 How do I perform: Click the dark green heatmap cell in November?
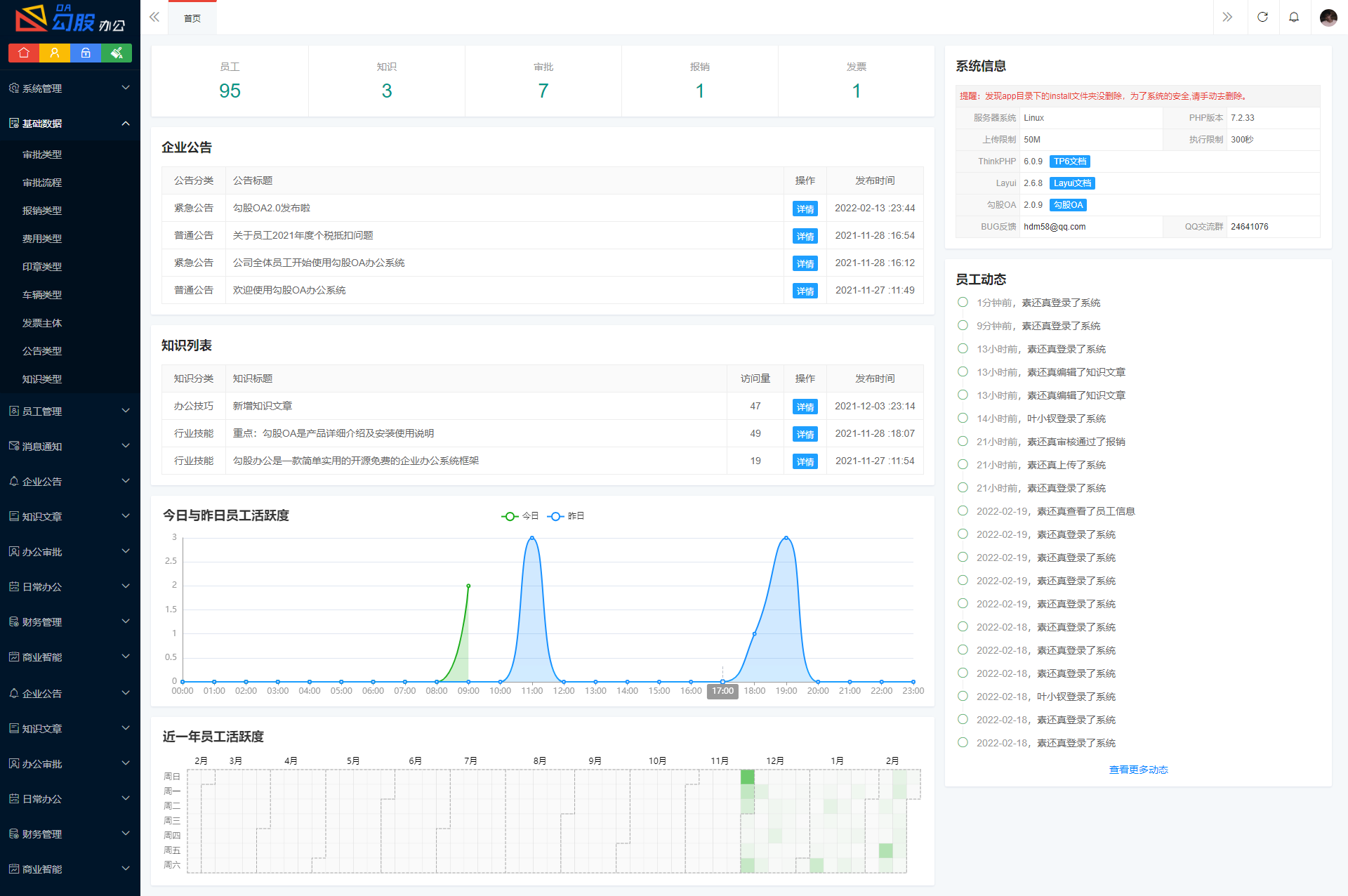[747, 777]
